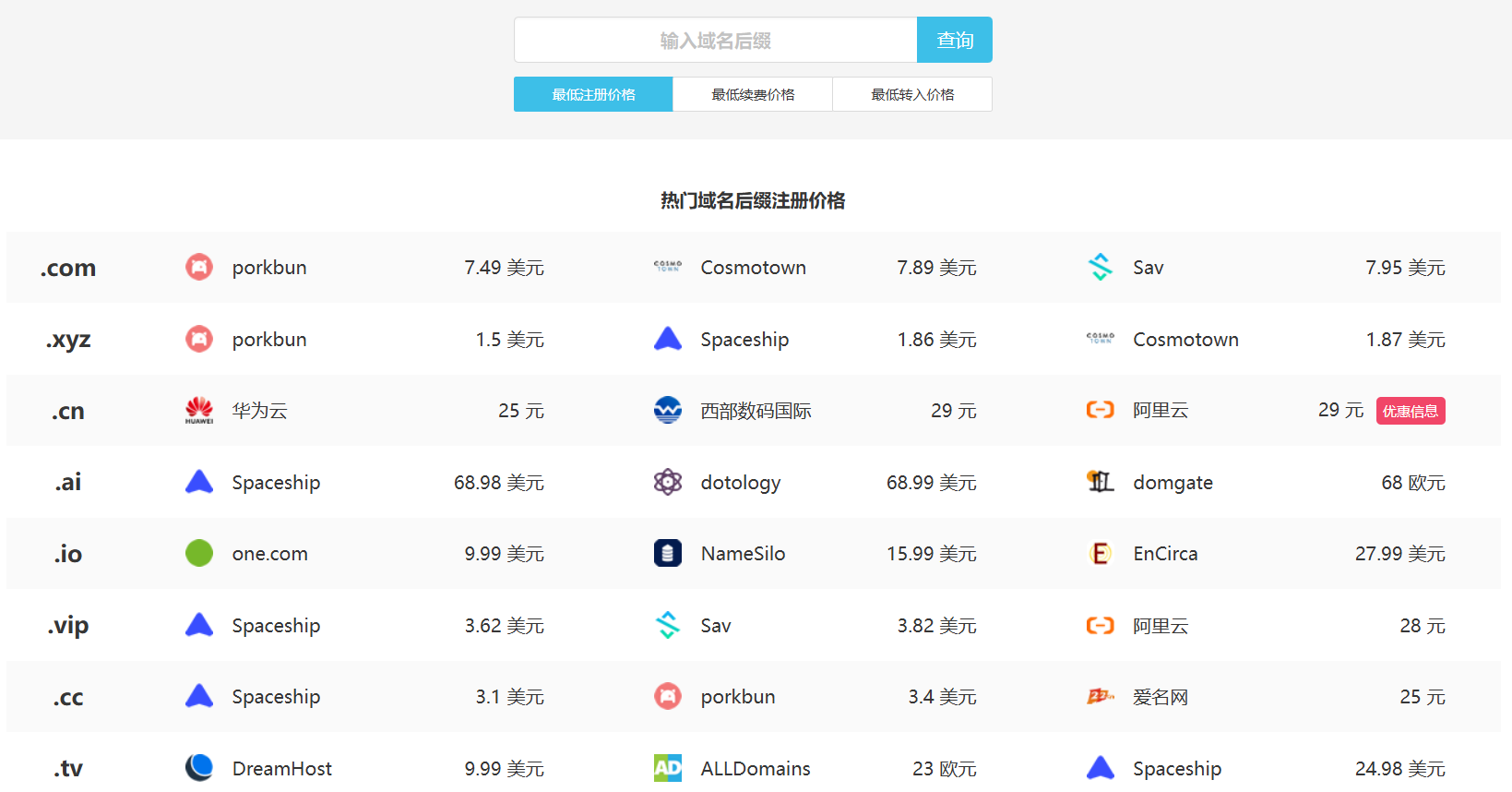Click 阿里云 logo in .cn row
1512x792 pixels.
(x=1101, y=410)
